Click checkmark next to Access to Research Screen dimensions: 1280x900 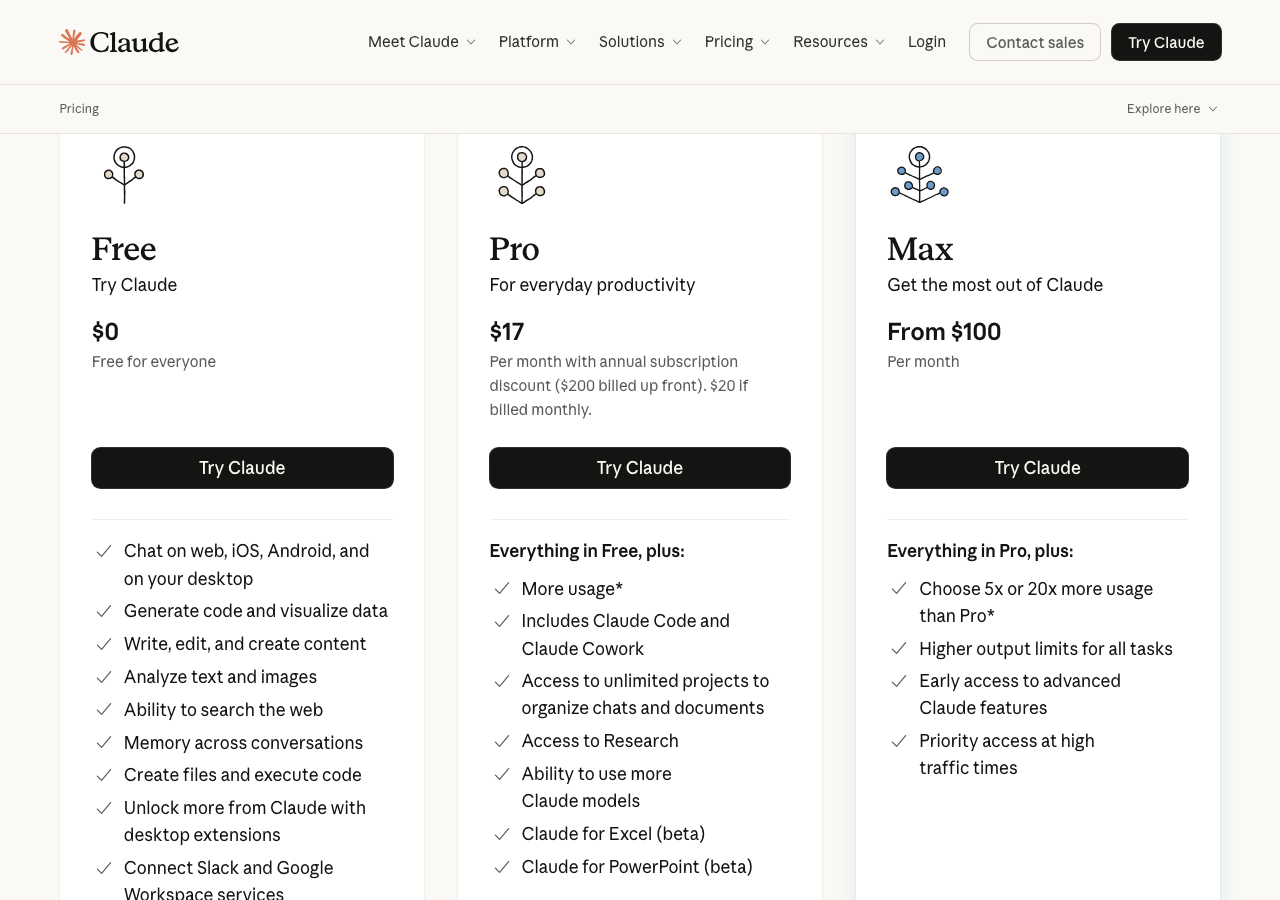(x=502, y=741)
